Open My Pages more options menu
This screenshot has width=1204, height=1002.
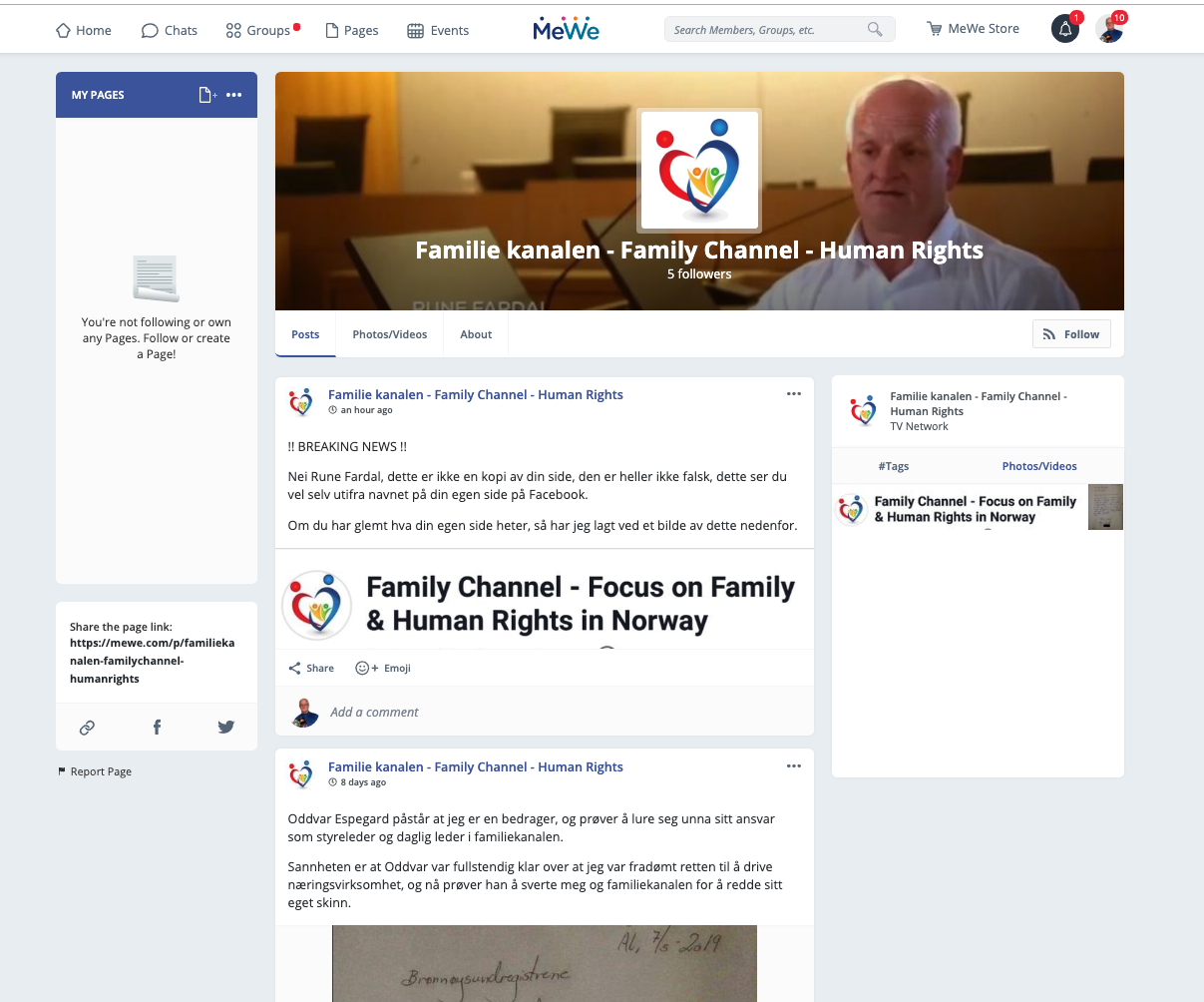click(x=234, y=95)
